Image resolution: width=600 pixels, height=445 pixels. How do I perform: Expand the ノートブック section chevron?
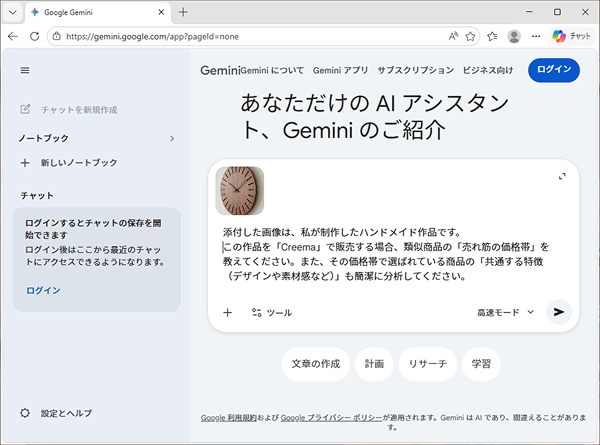tap(172, 139)
